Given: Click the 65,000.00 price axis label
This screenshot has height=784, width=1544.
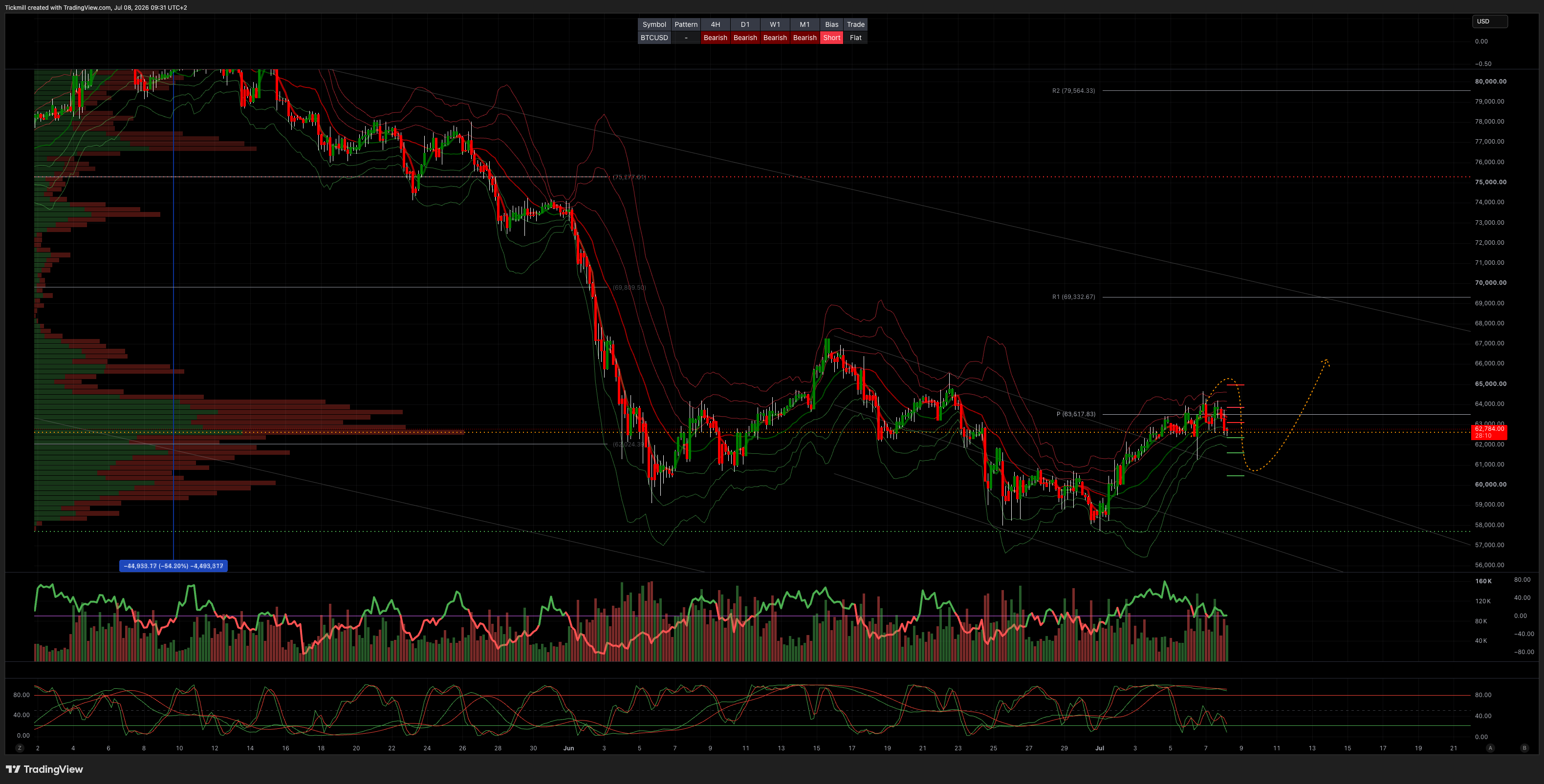Looking at the screenshot, I should (x=1491, y=384).
